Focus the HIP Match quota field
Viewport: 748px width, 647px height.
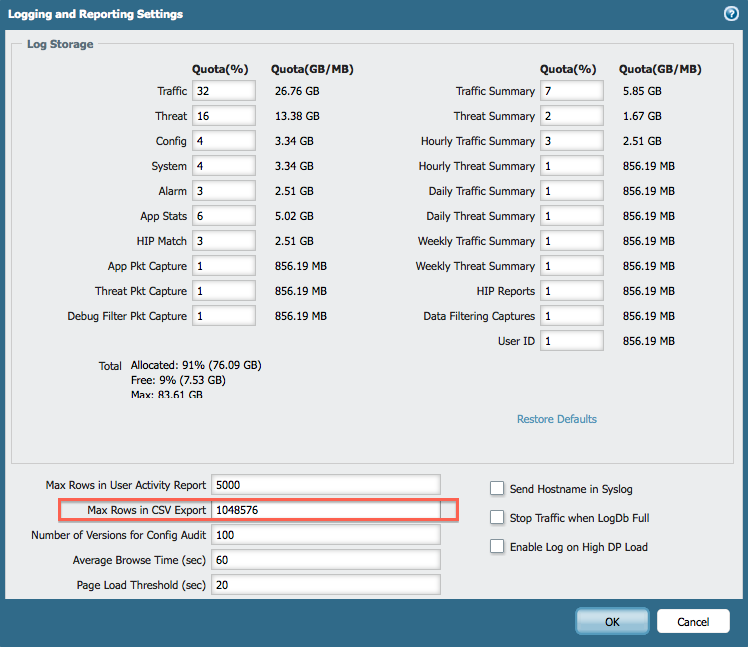[x=224, y=241]
